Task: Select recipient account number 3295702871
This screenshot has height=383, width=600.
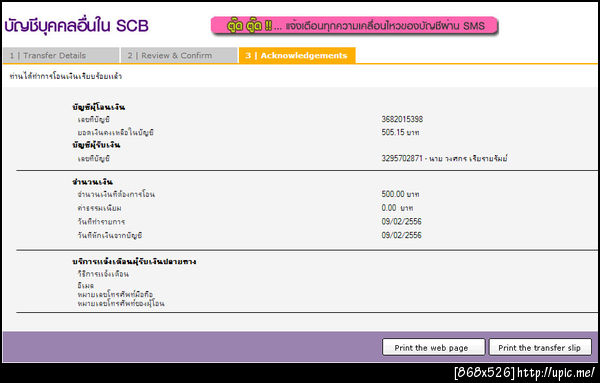Action: [x=402, y=158]
